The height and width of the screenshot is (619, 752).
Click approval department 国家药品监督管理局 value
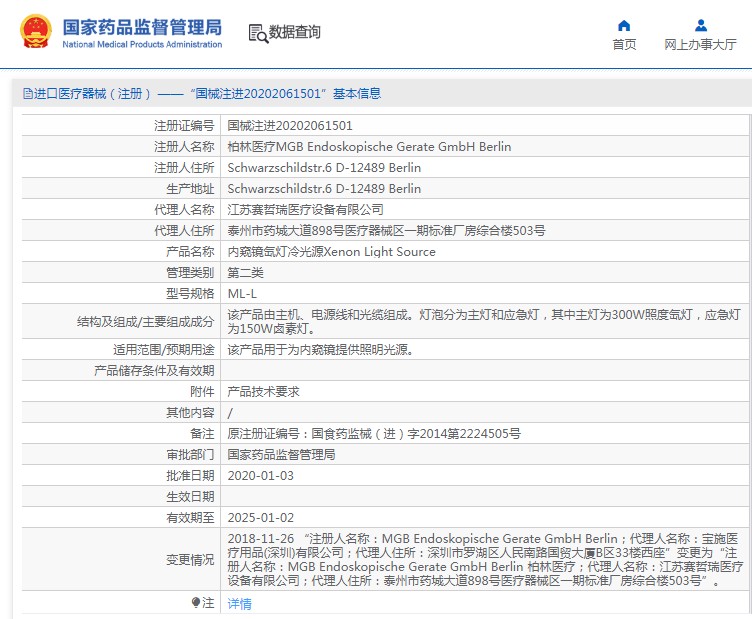(282, 455)
